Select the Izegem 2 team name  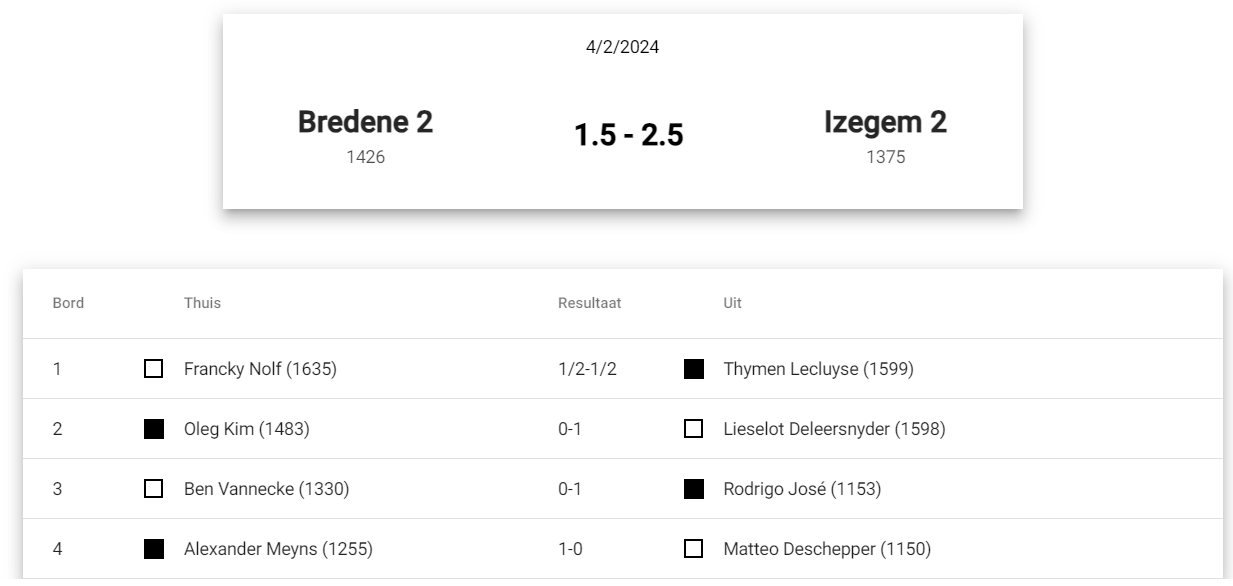(x=885, y=122)
